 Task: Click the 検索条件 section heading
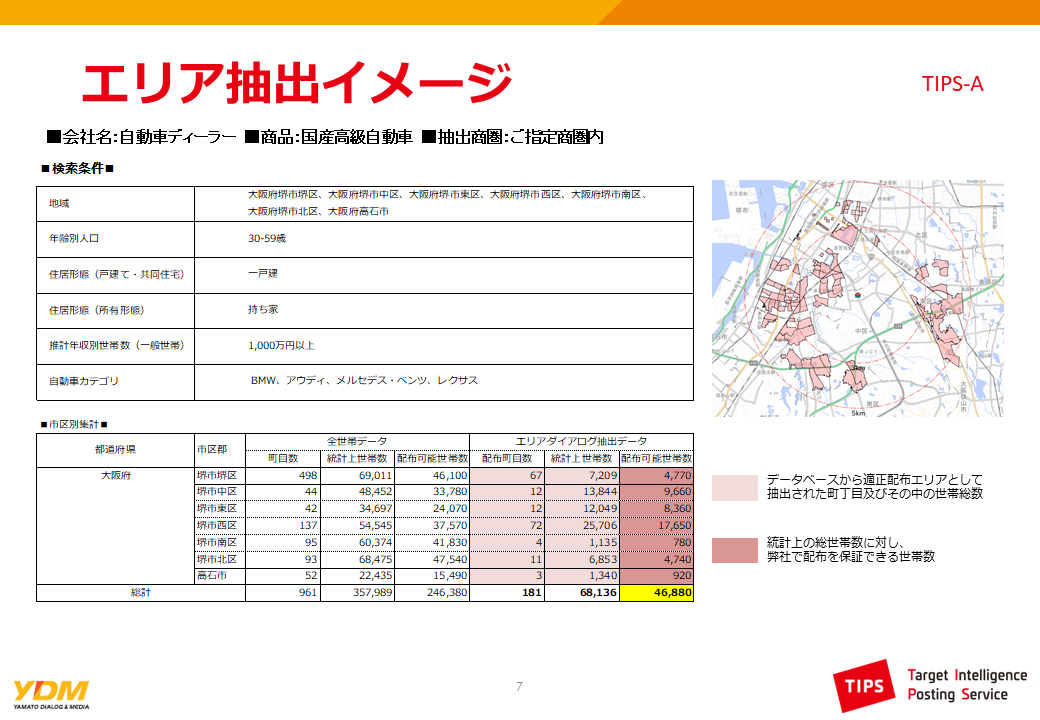77,168
